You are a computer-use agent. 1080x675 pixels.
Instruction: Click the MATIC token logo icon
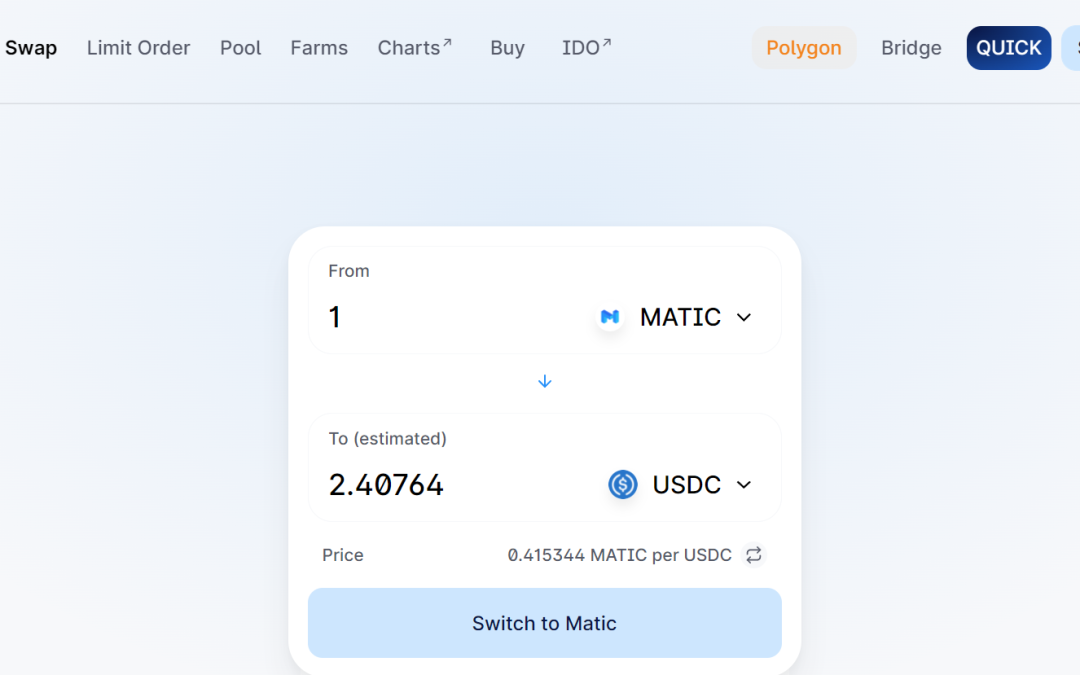coord(610,317)
